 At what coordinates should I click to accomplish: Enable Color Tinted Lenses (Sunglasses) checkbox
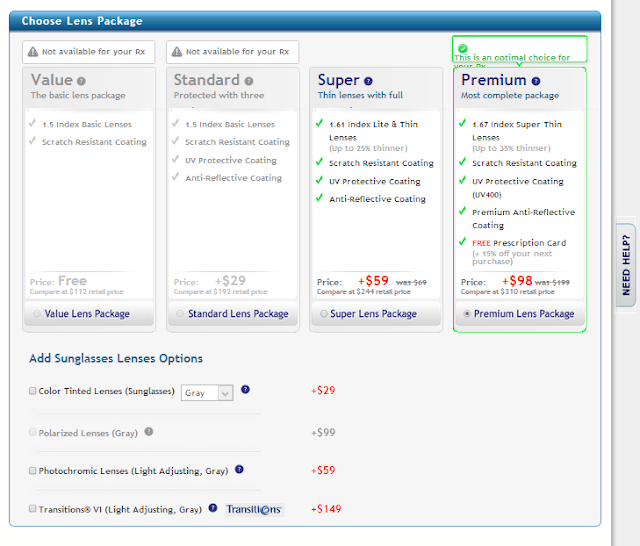[x=33, y=391]
